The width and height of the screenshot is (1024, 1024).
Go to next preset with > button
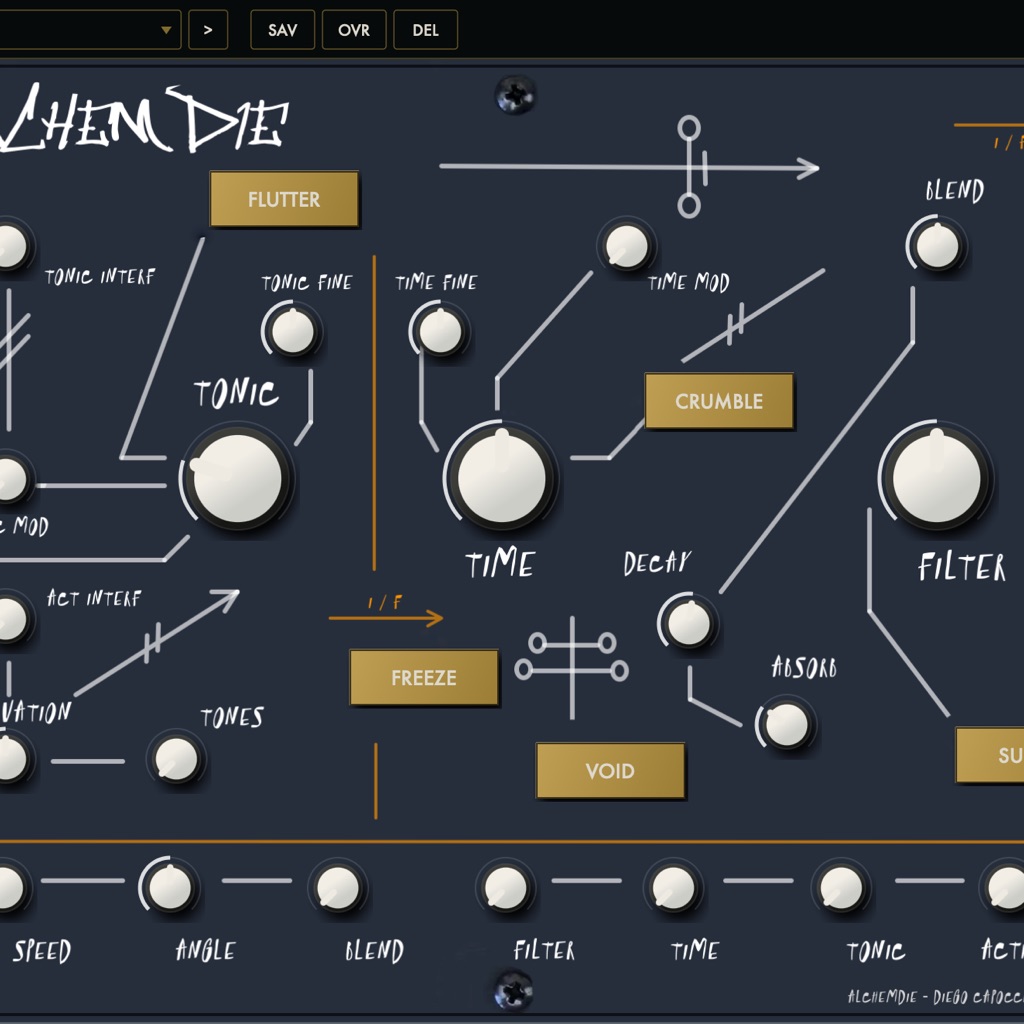[208, 30]
